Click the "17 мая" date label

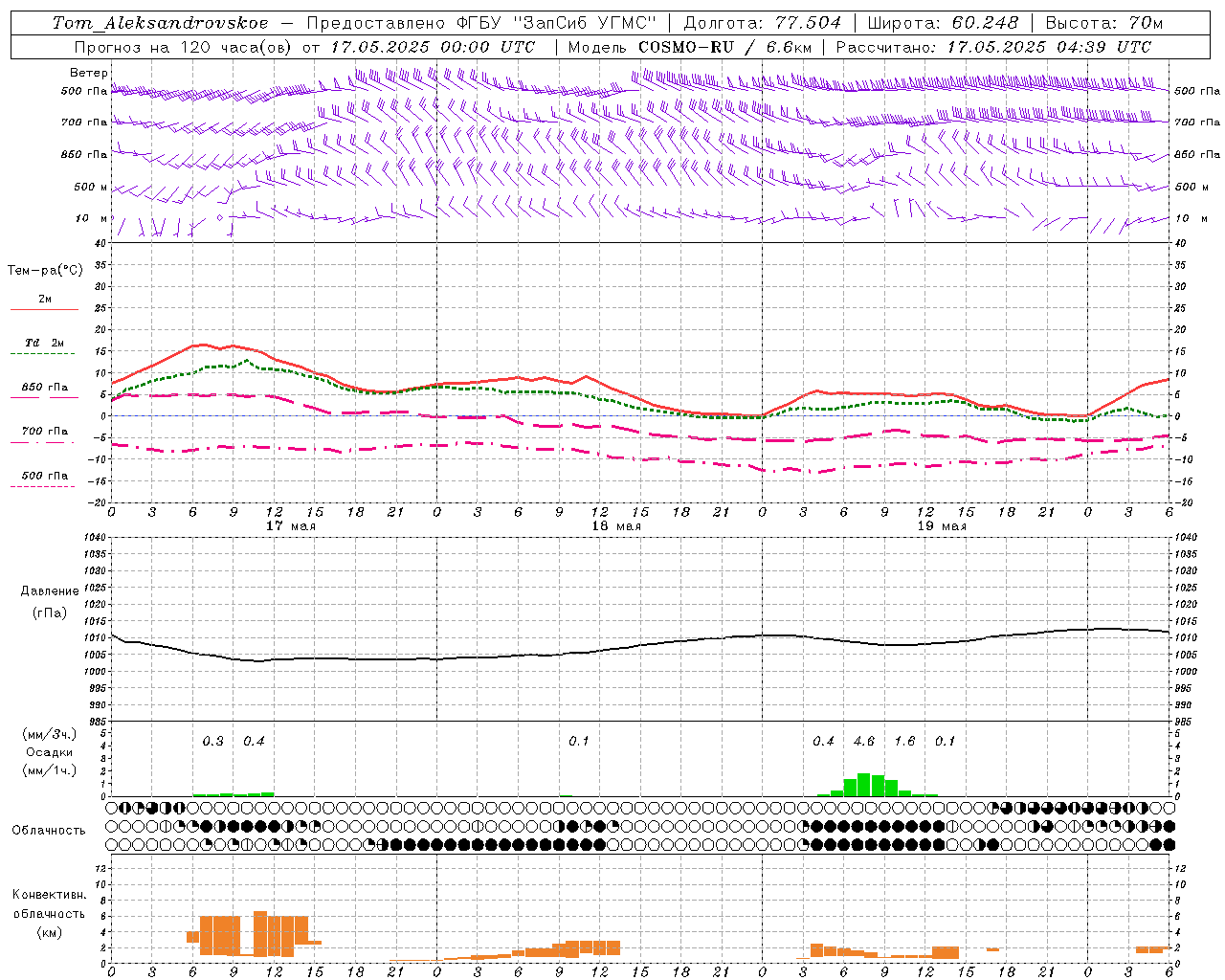[291, 526]
